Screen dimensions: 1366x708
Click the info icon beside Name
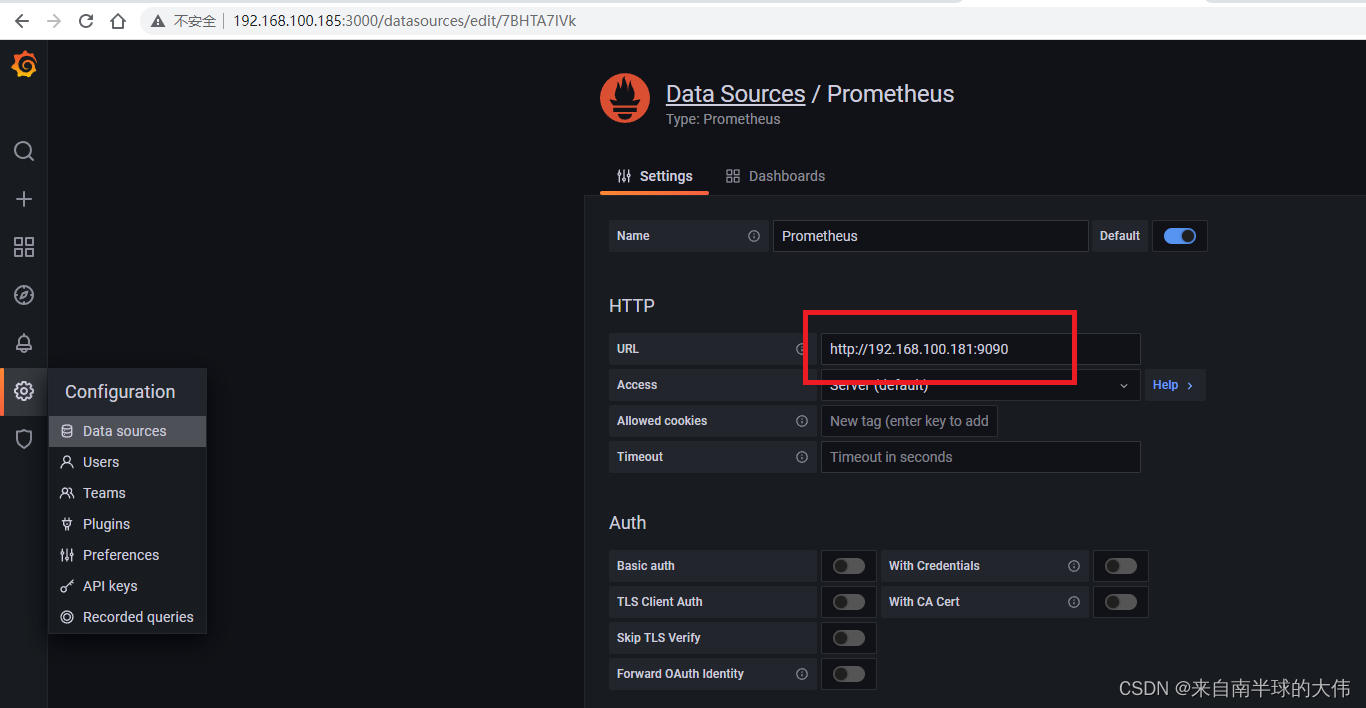coord(754,236)
